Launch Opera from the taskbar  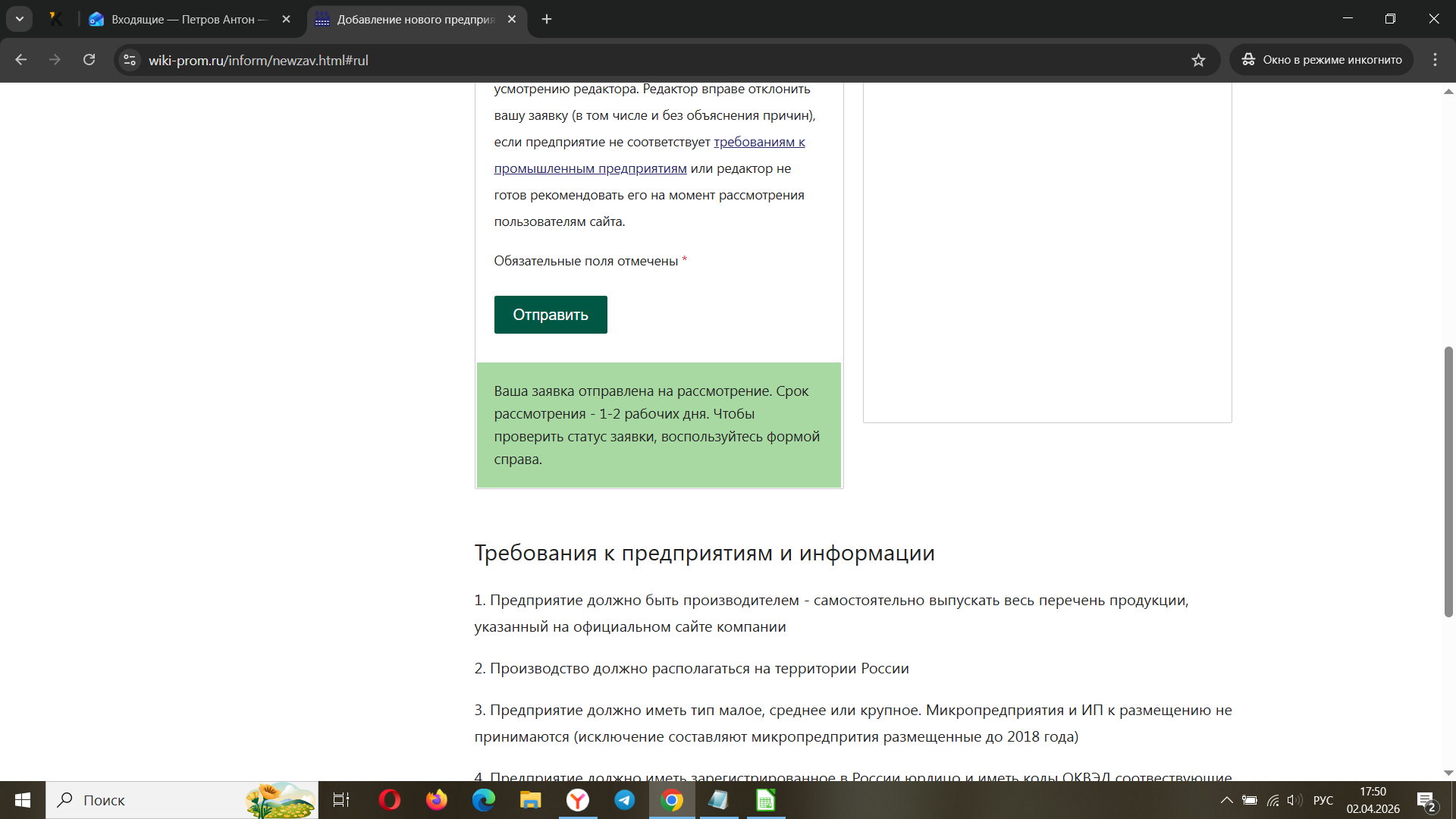390,800
